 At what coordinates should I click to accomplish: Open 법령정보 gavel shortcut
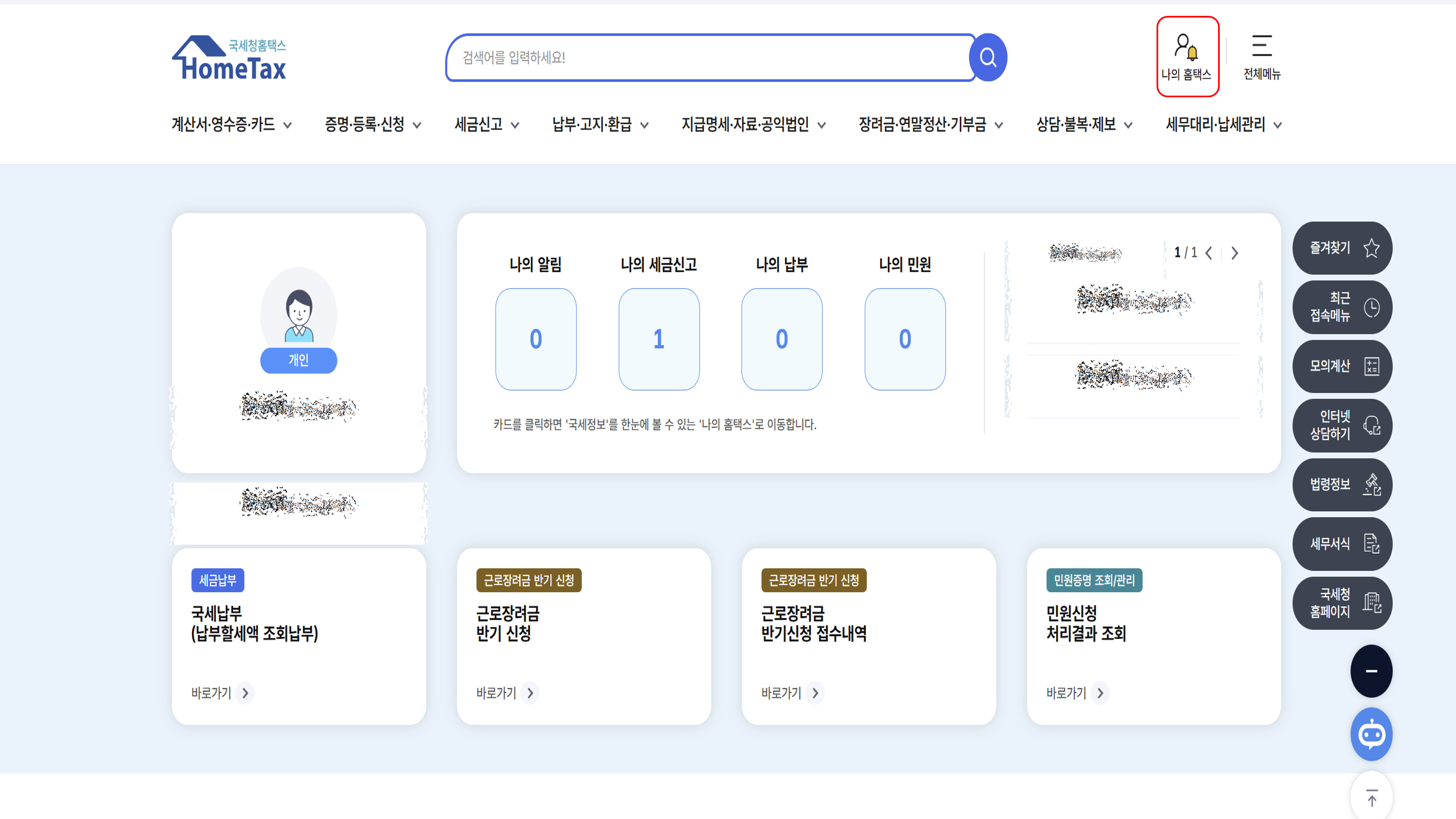pos(1342,484)
